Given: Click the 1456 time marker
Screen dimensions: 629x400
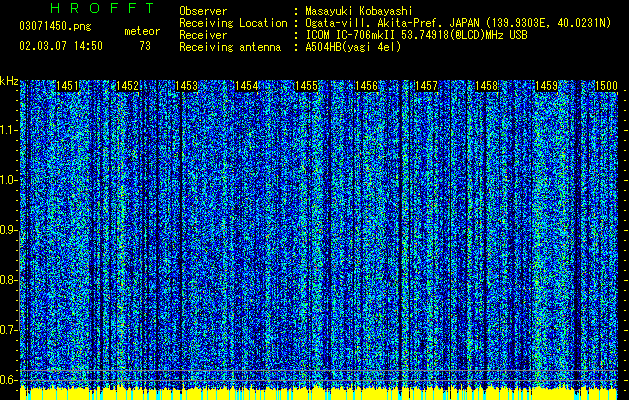Looking at the screenshot, I should pos(366,86).
